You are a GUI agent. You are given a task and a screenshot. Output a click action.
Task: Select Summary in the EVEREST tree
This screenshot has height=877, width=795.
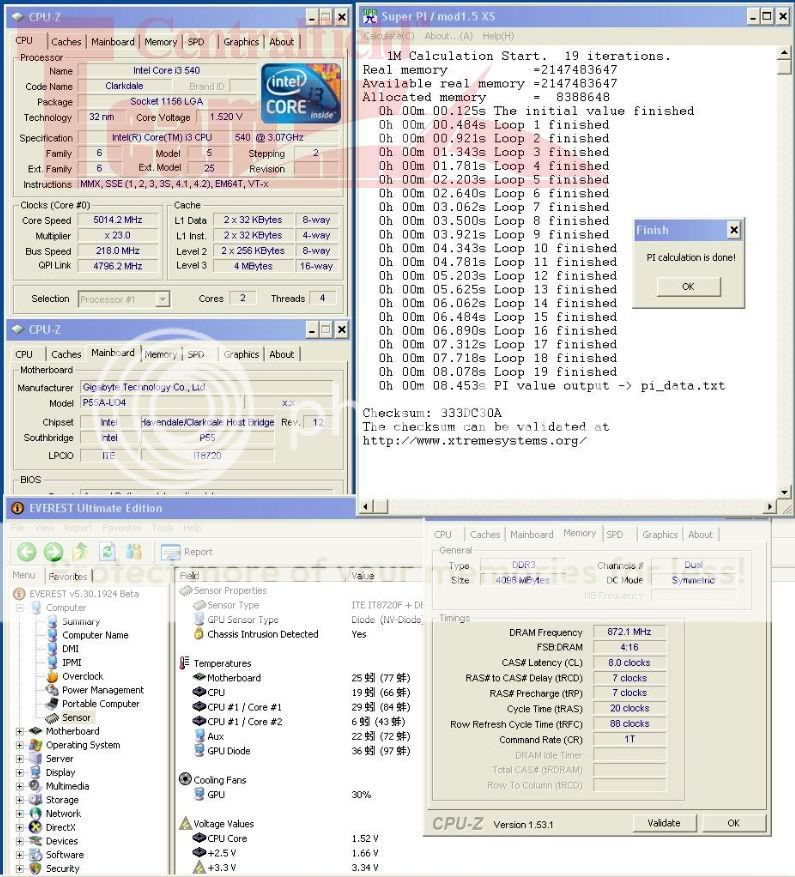pyautogui.click(x=81, y=621)
